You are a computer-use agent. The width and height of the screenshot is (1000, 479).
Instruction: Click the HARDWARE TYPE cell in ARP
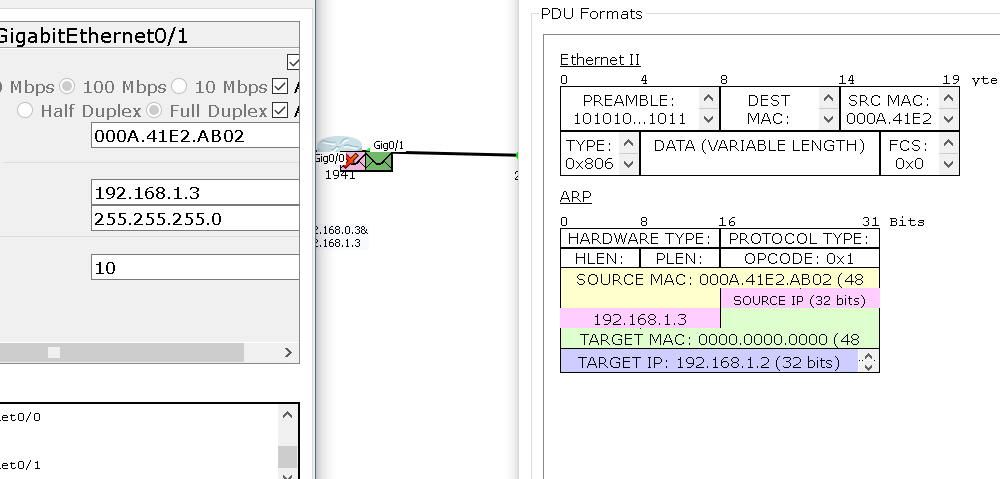tap(640, 239)
